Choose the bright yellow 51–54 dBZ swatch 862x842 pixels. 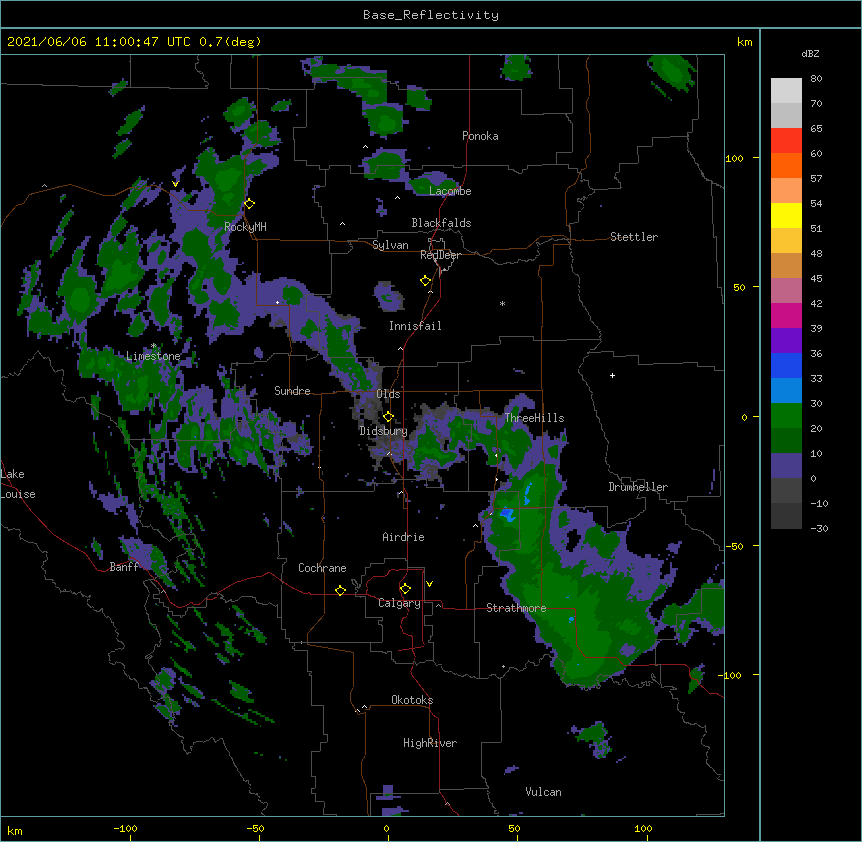[x=786, y=215]
